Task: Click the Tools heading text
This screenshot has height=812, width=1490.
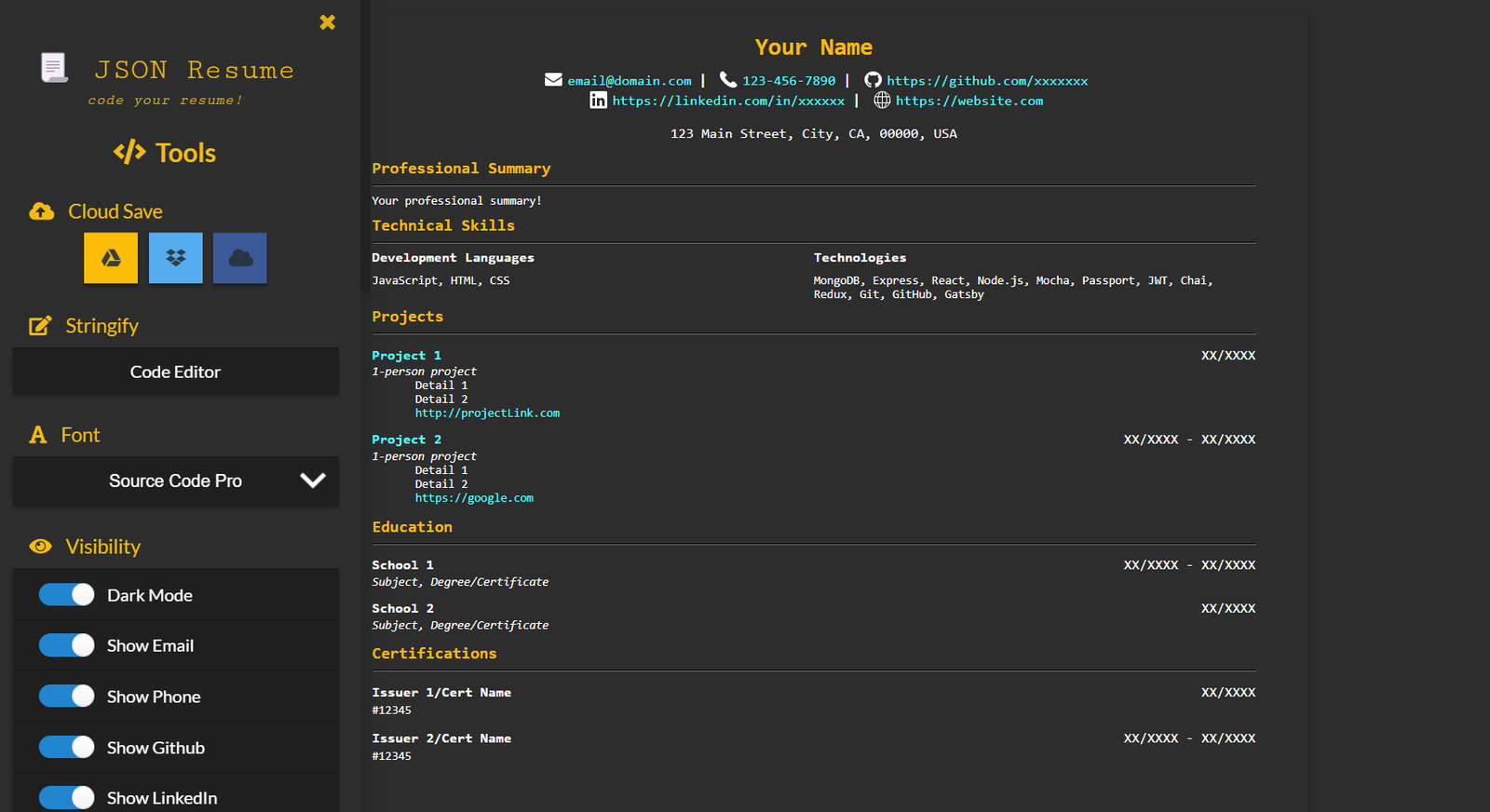Action: point(185,153)
